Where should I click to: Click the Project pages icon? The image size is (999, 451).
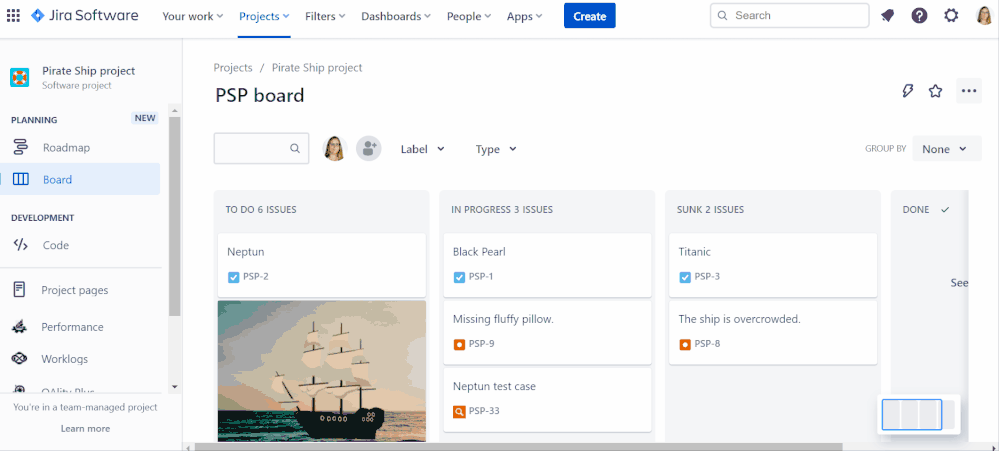click(20, 290)
